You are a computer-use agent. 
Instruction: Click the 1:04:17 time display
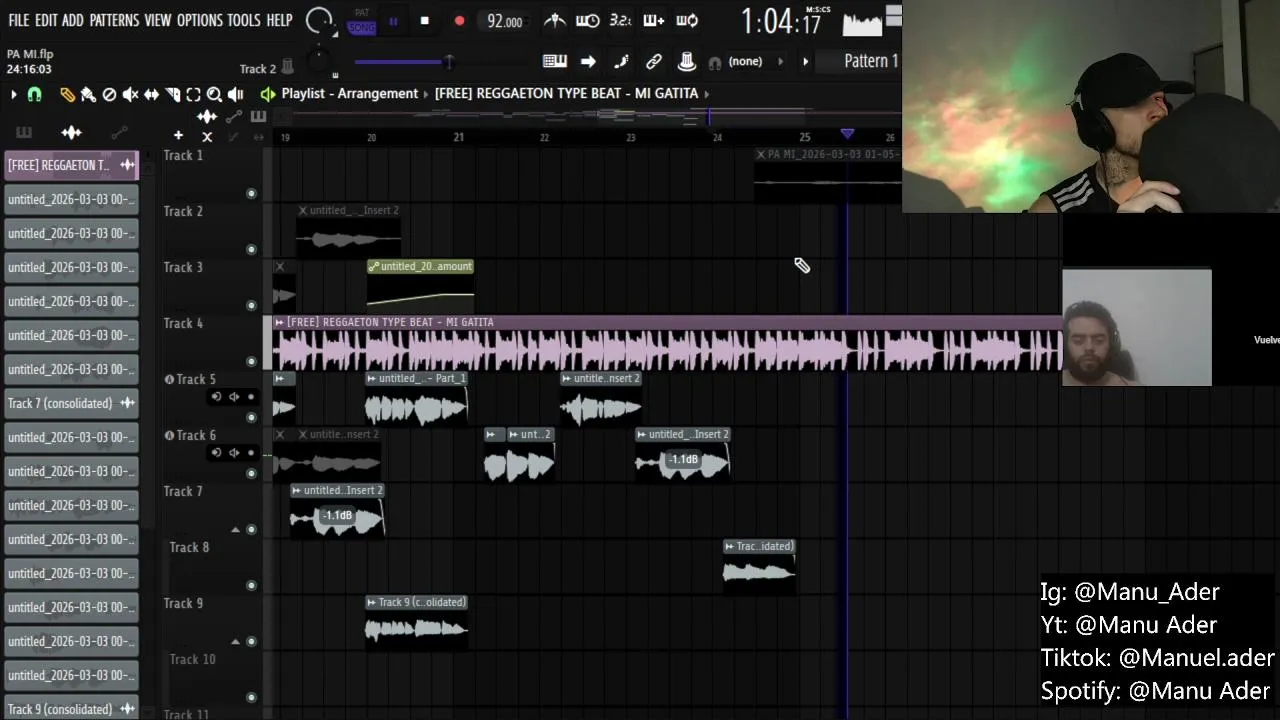781,21
